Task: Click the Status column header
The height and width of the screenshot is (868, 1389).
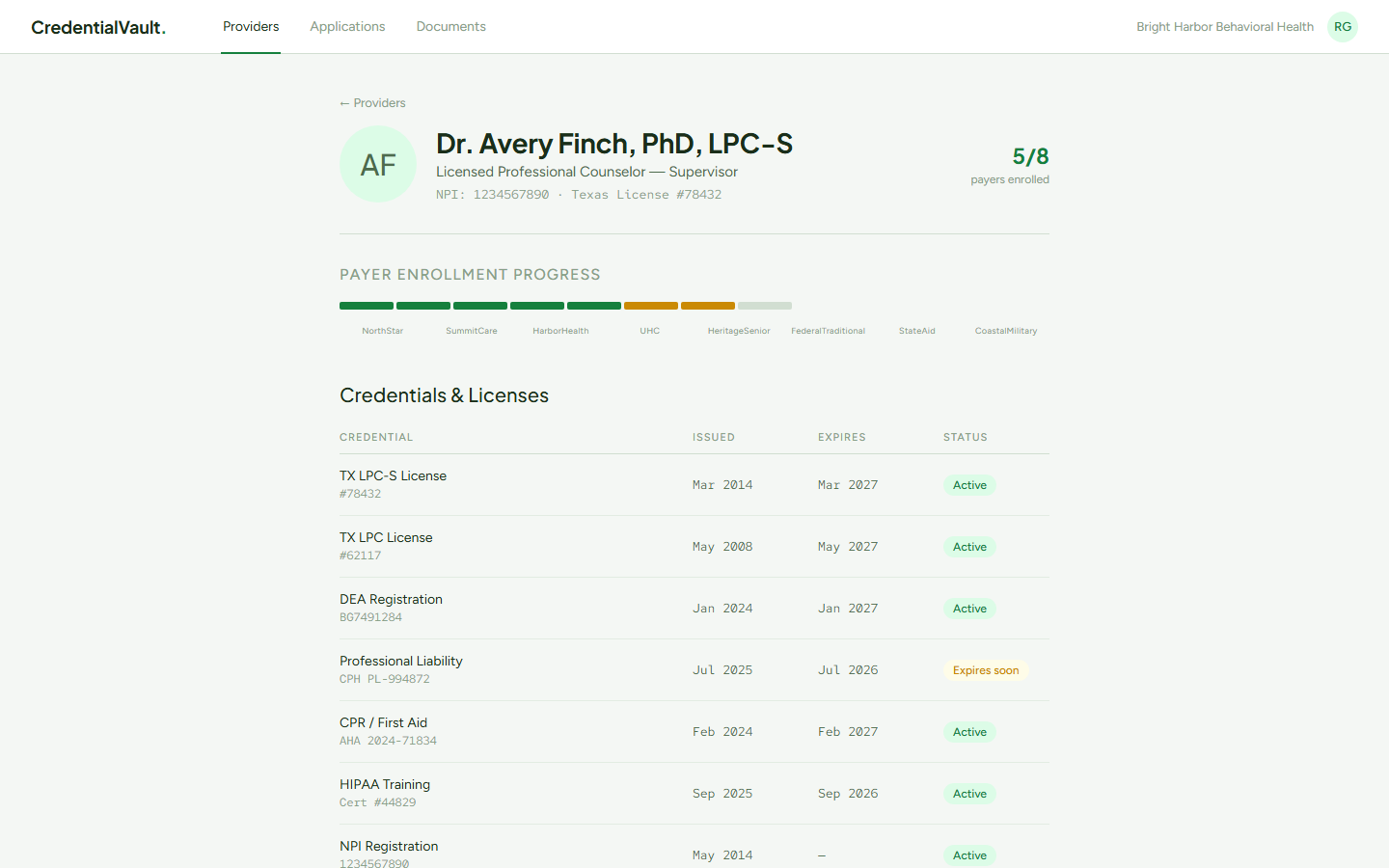Action: coord(966,437)
